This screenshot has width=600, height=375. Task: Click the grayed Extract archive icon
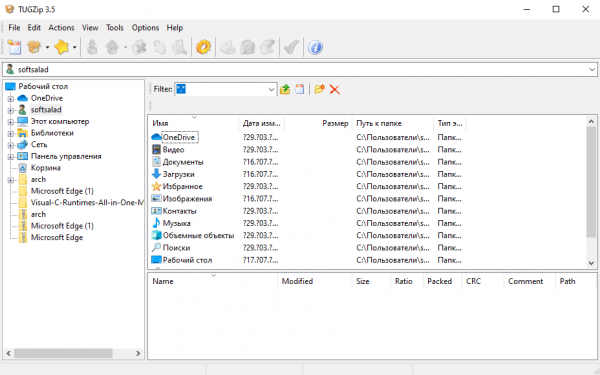(x=92, y=47)
